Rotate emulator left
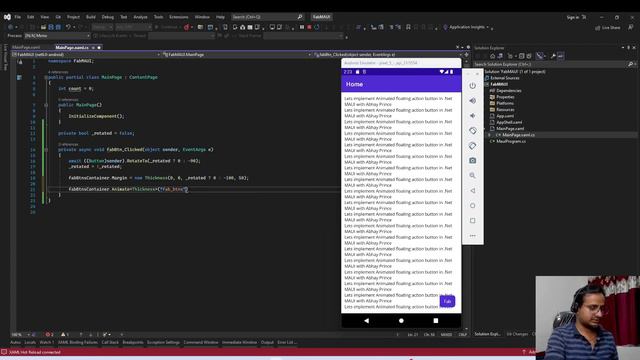This screenshot has width=640, height=360. click(x=472, y=131)
